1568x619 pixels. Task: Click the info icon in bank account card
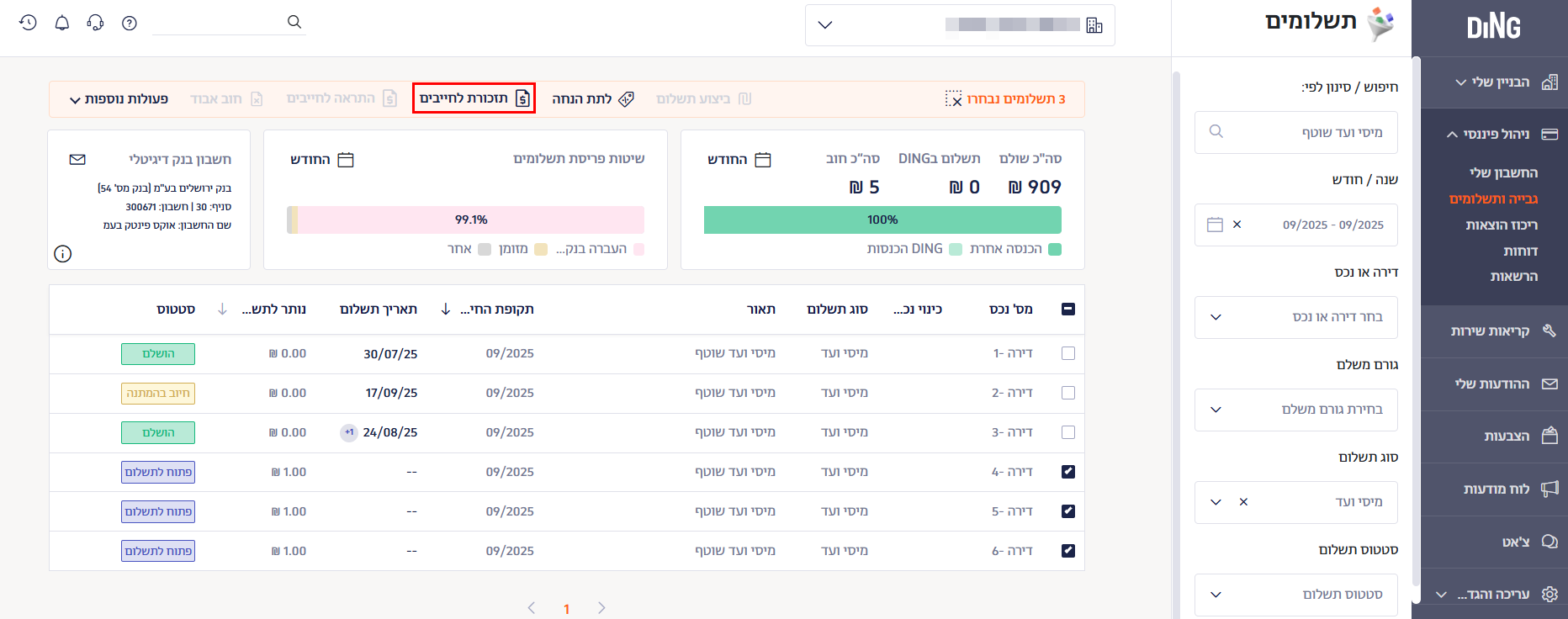point(63,253)
